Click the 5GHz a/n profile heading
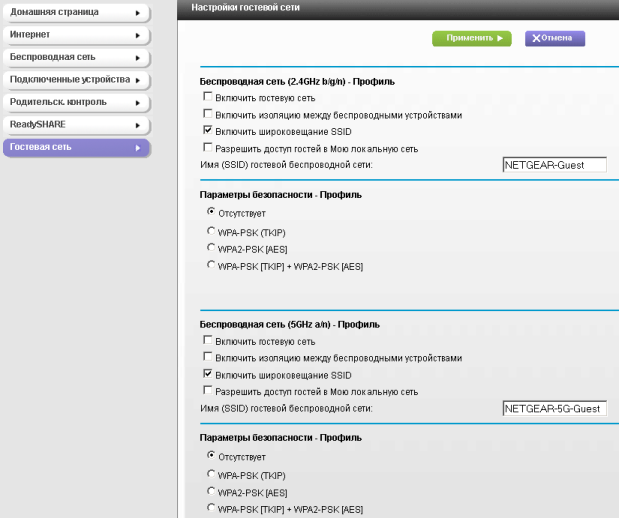 click(290, 325)
